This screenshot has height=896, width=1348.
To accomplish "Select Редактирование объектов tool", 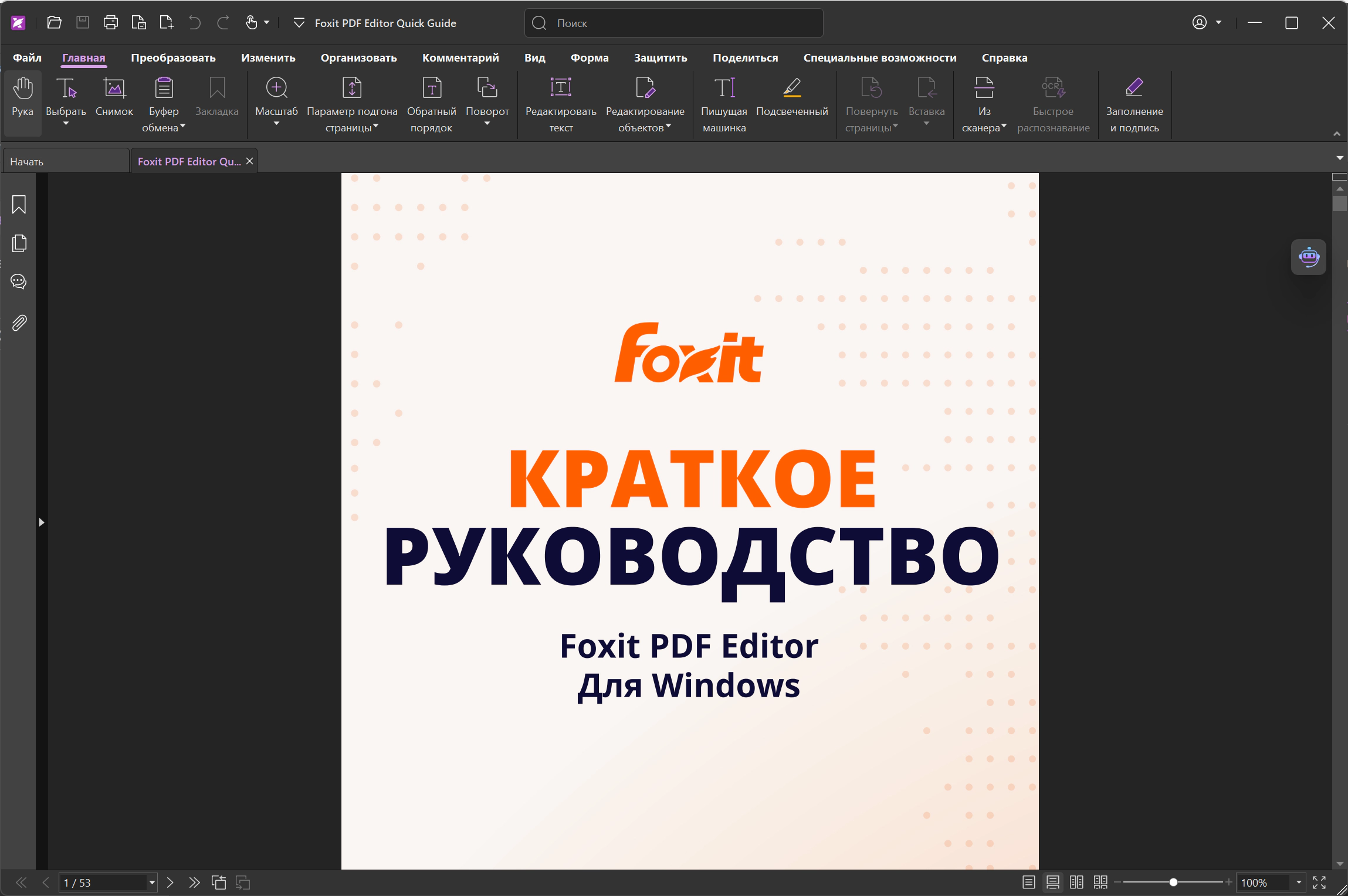I will 645,104.
